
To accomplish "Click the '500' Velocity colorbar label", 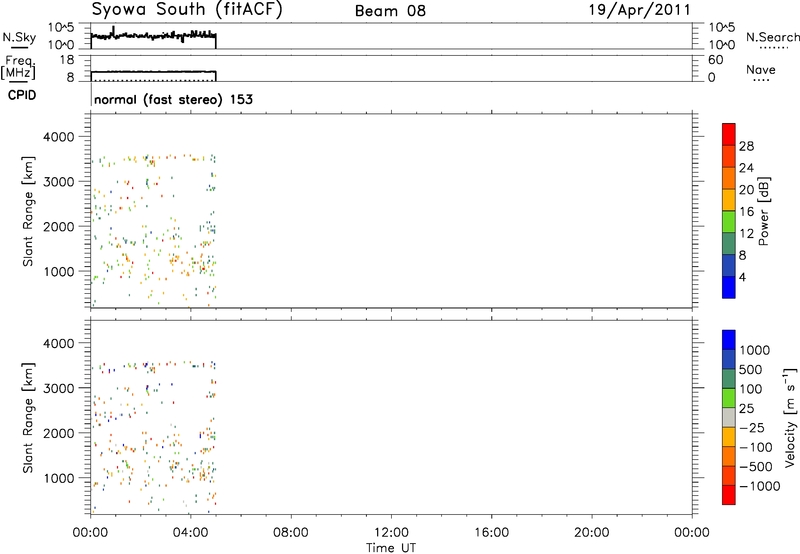I will click(751, 370).
